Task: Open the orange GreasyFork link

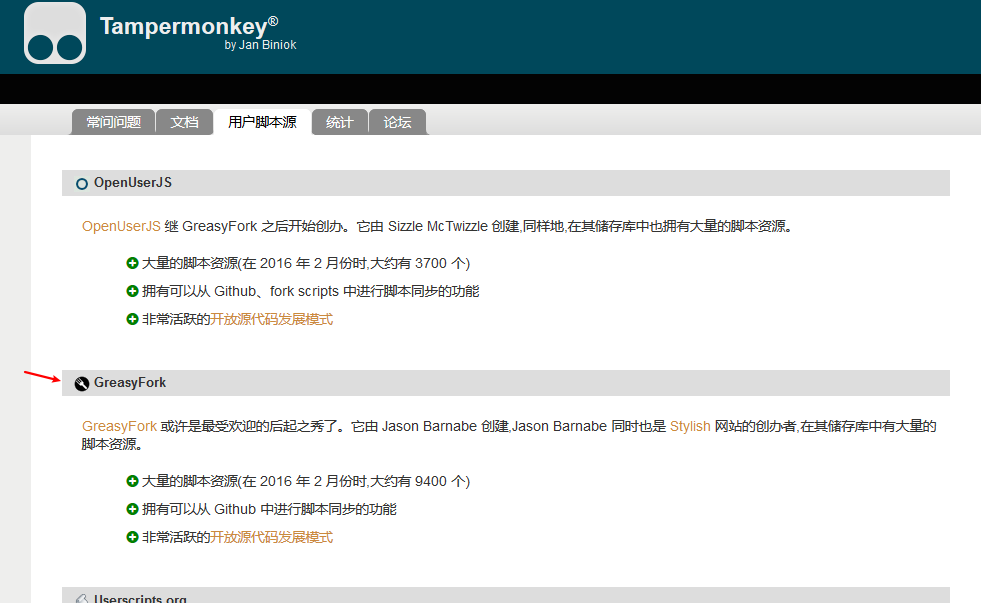Action: [x=119, y=427]
